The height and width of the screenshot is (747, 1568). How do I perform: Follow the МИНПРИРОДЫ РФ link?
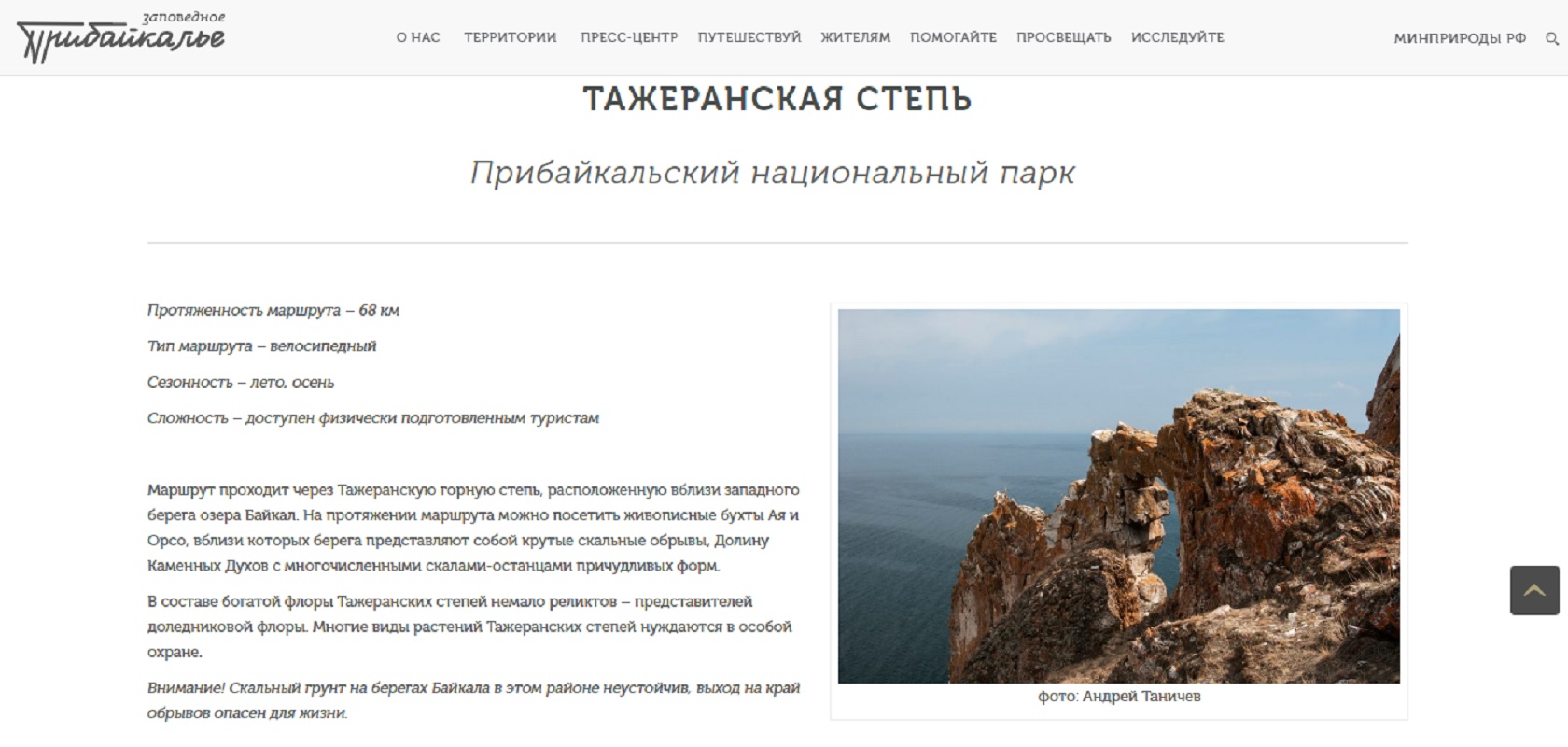tap(1460, 38)
